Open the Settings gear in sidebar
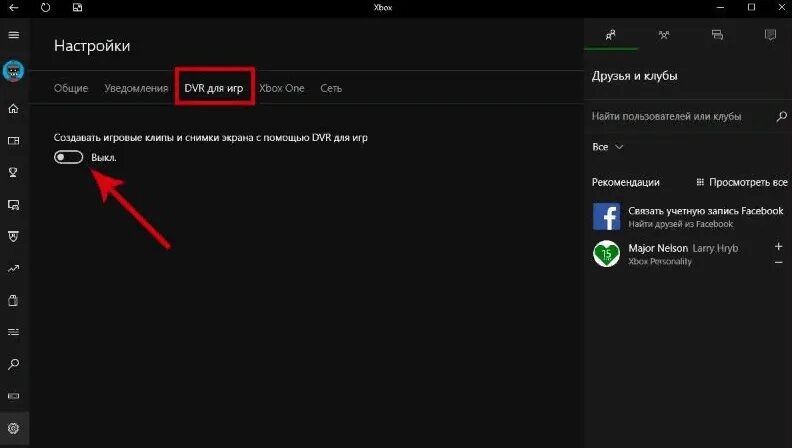Viewport: 792px width, 448px height. click(x=14, y=428)
